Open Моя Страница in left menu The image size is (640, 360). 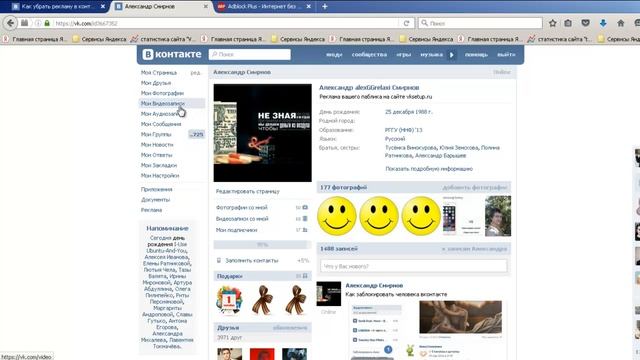point(159,73)
